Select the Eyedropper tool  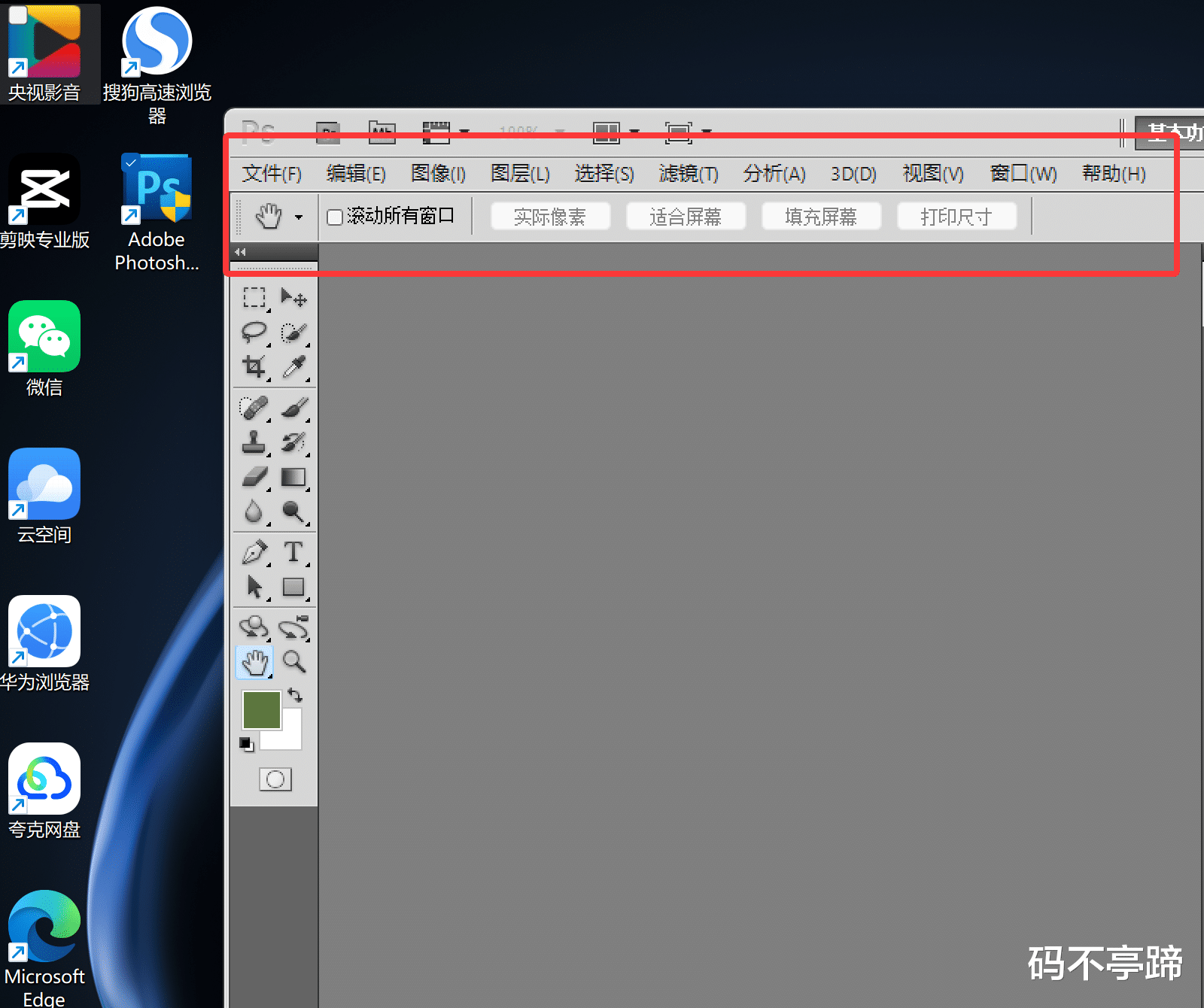[x=293, y=367]
